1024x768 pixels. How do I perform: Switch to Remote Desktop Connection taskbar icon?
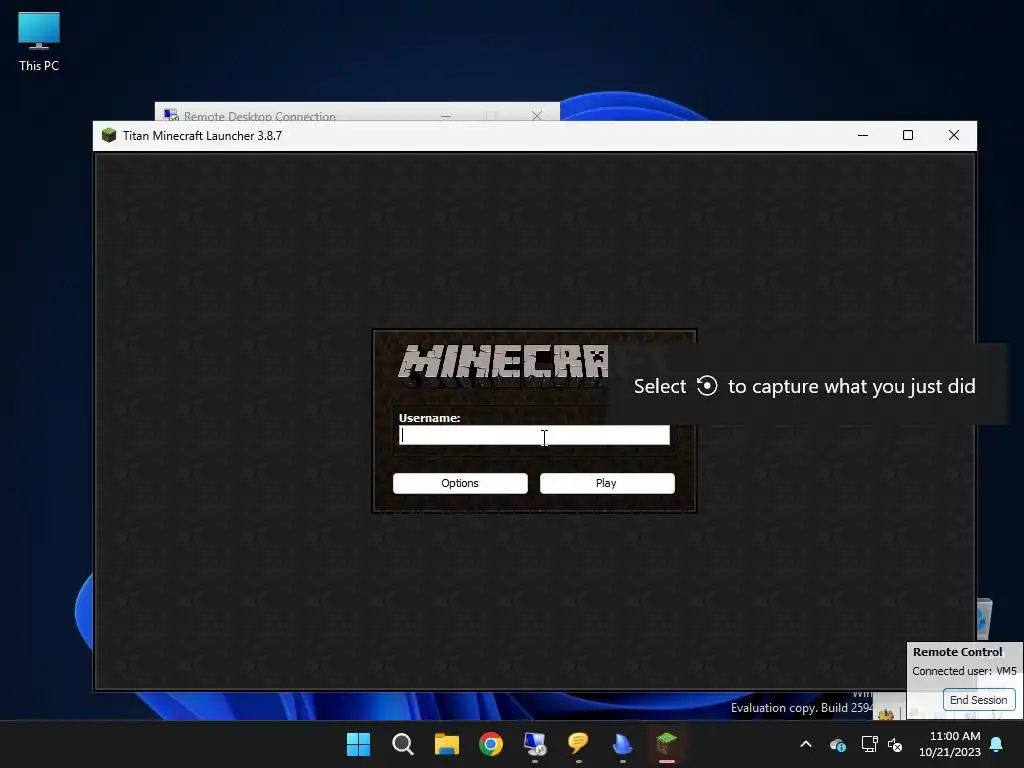(535, 744)
